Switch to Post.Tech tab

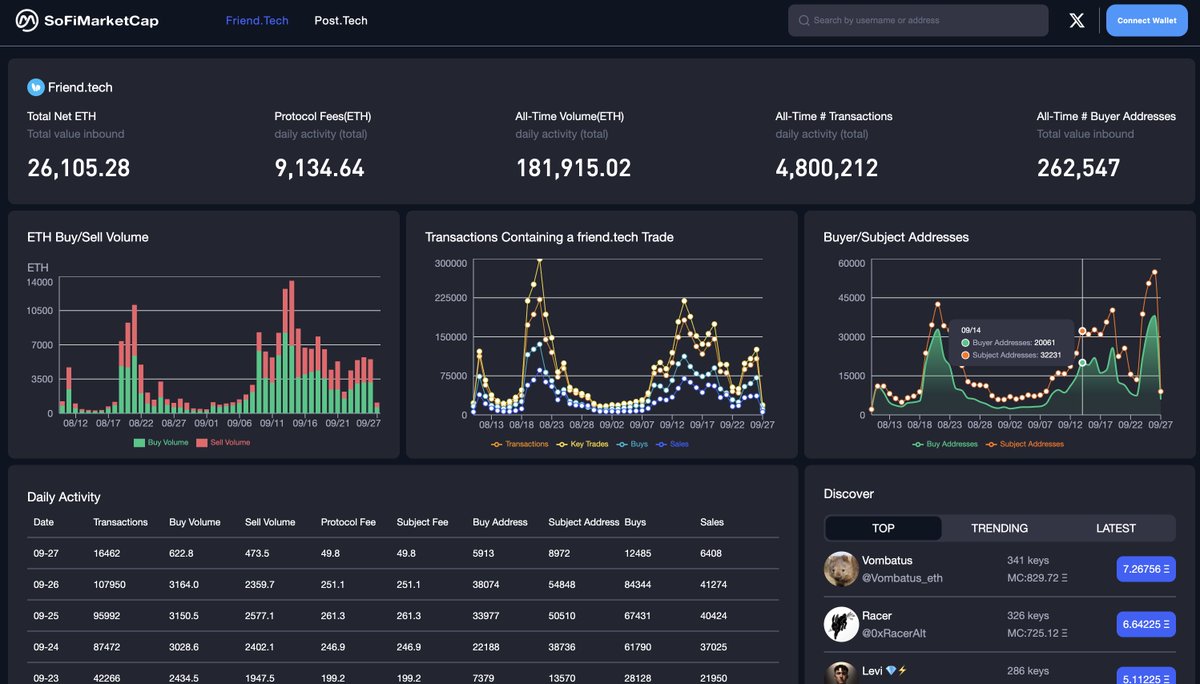[341, 20]
